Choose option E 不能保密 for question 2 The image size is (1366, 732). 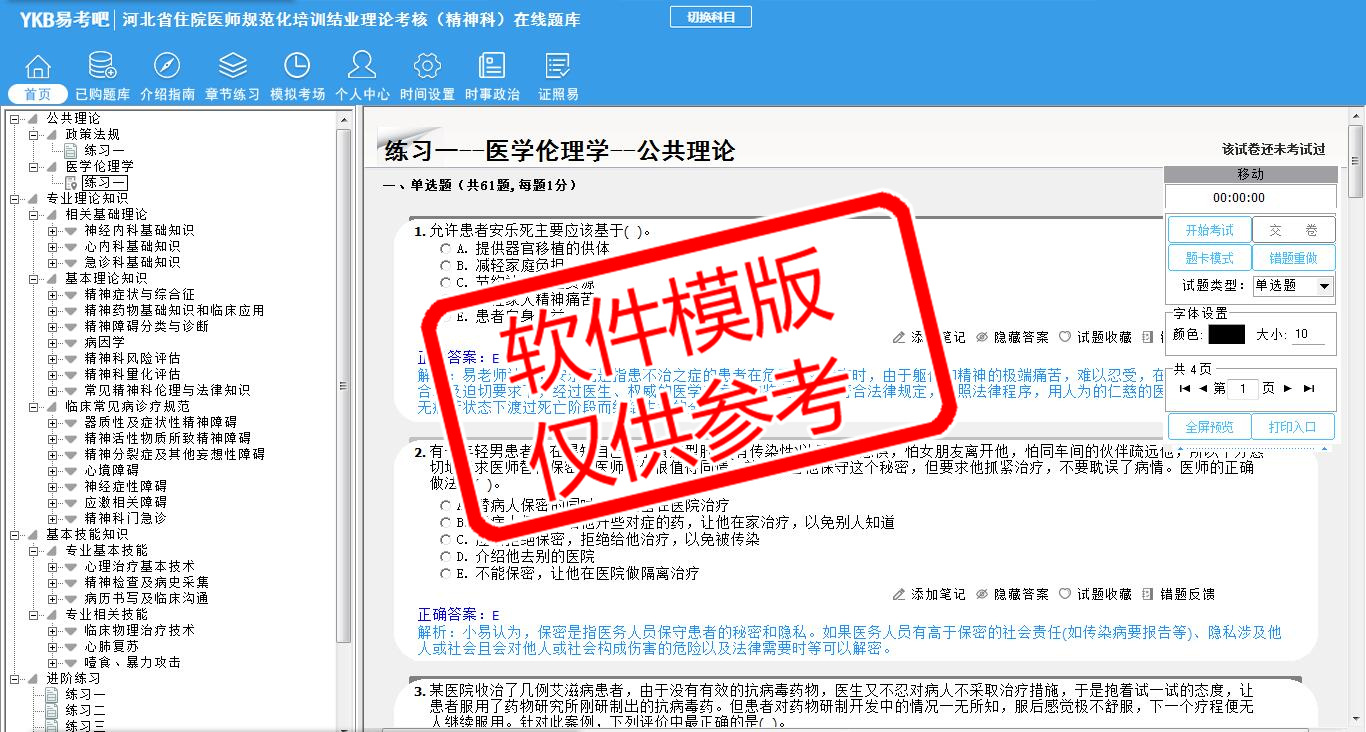coord(446,574)
